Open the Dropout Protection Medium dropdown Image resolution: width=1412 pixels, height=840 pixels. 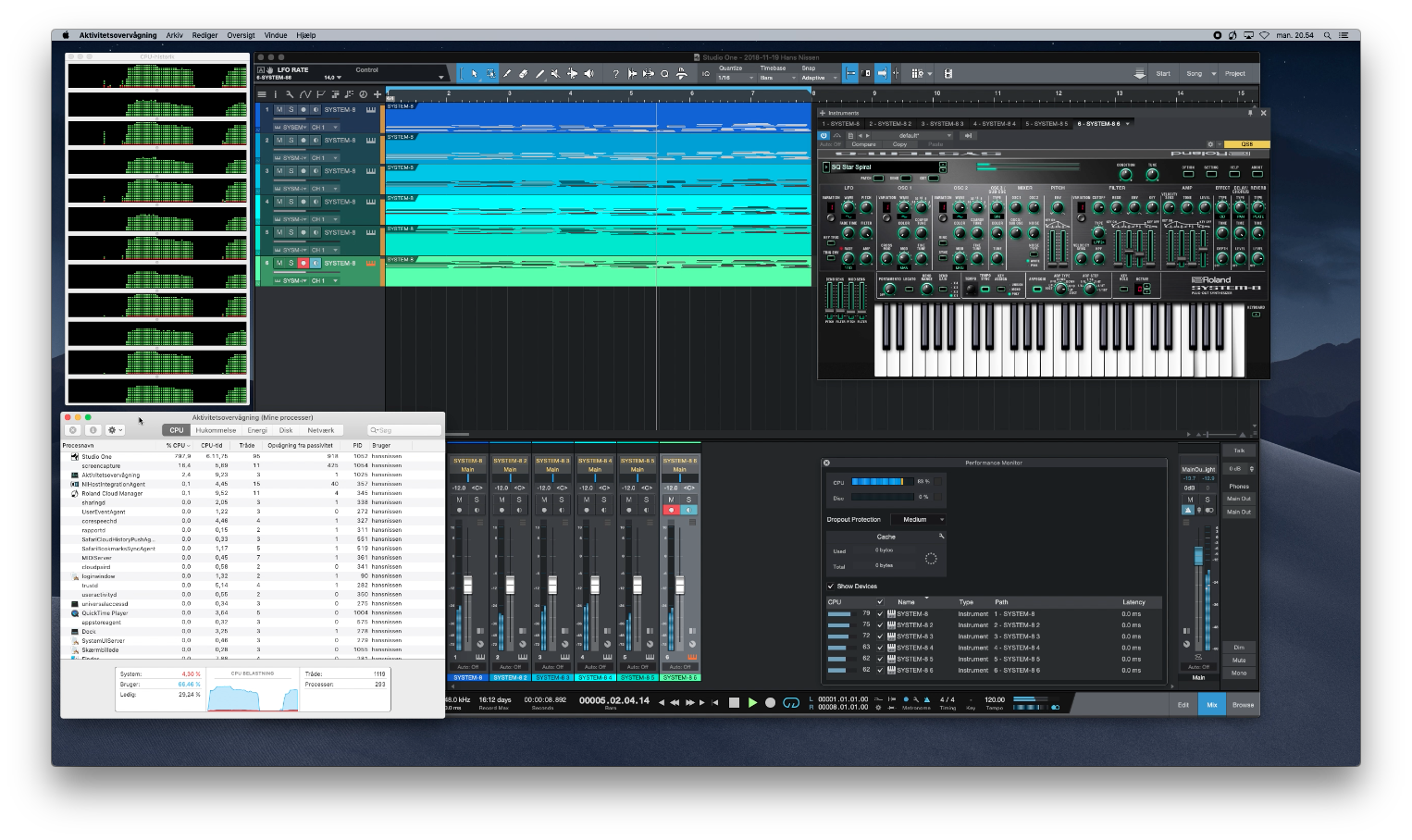pos(919,520)
